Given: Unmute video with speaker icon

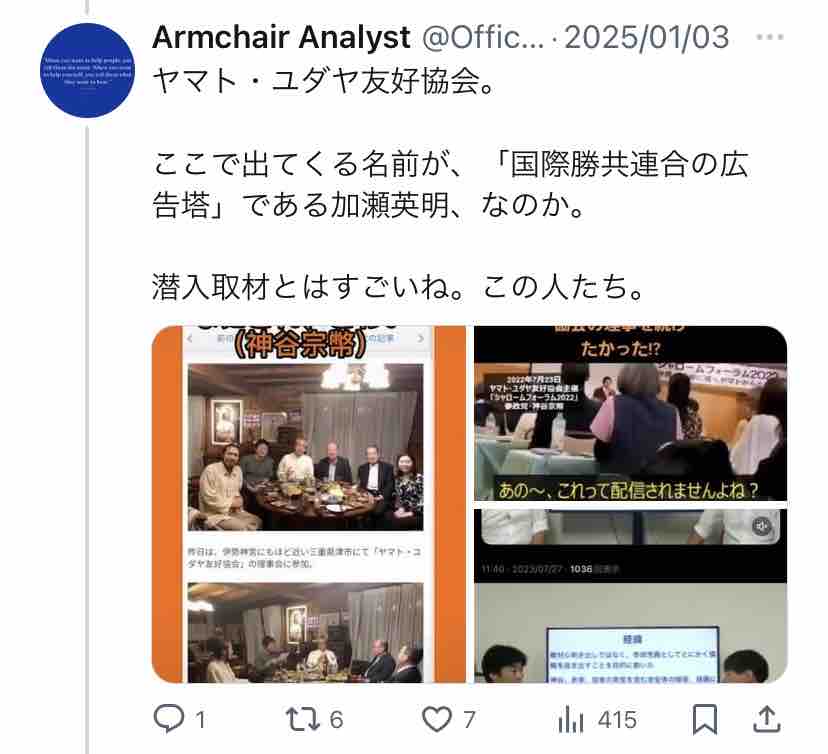Looking at the screenshot, I should (x=761, y=526).
